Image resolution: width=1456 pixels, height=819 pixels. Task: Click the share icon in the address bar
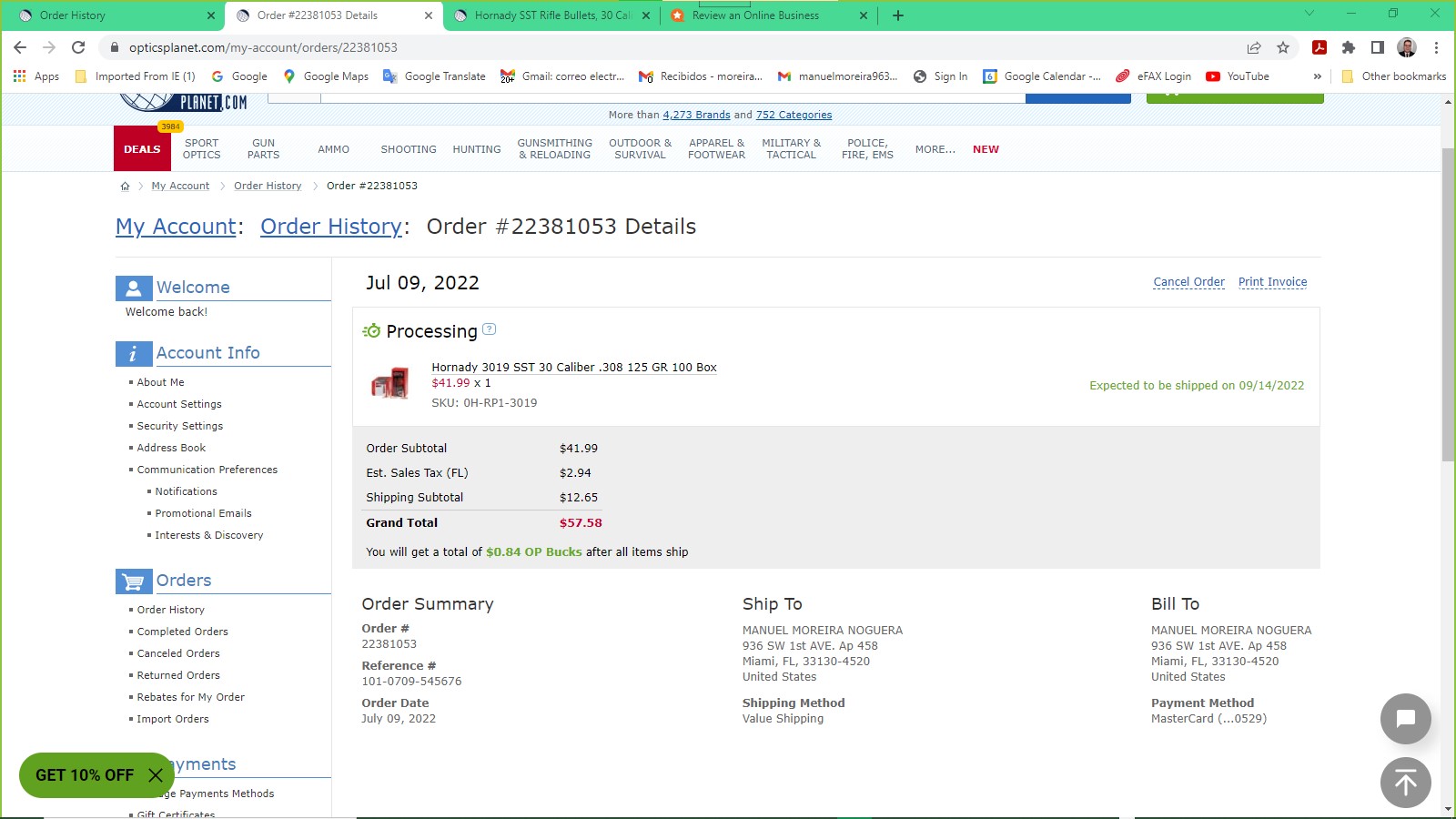tap(1254, 47)
